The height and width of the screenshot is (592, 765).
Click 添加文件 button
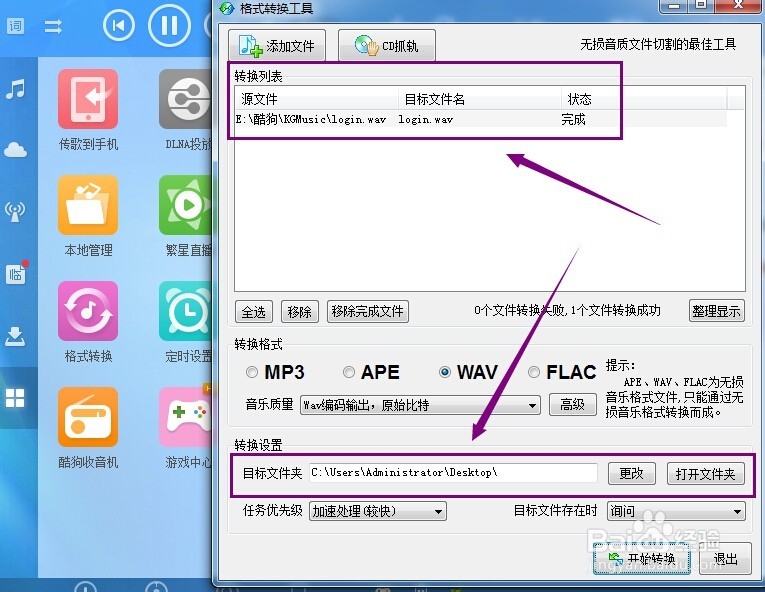[x=277, y=45]
